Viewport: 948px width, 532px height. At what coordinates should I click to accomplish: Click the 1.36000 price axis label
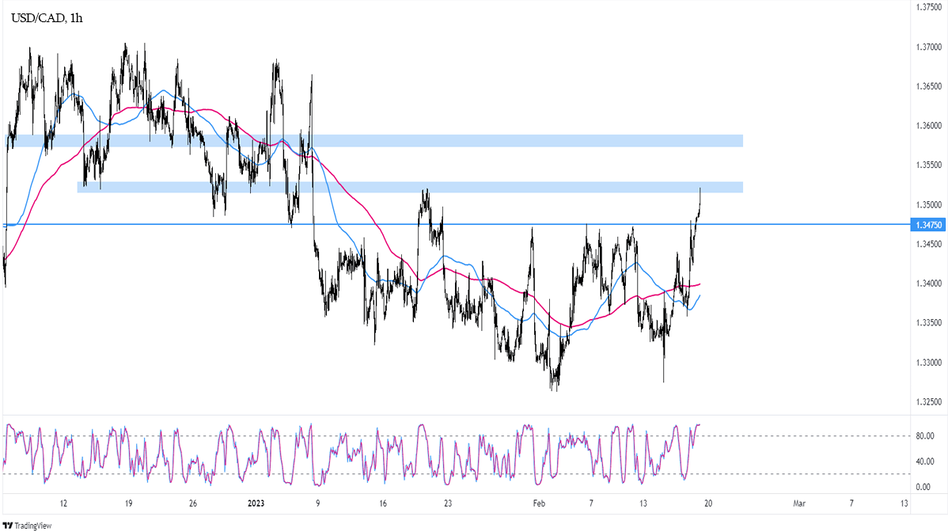929,126
